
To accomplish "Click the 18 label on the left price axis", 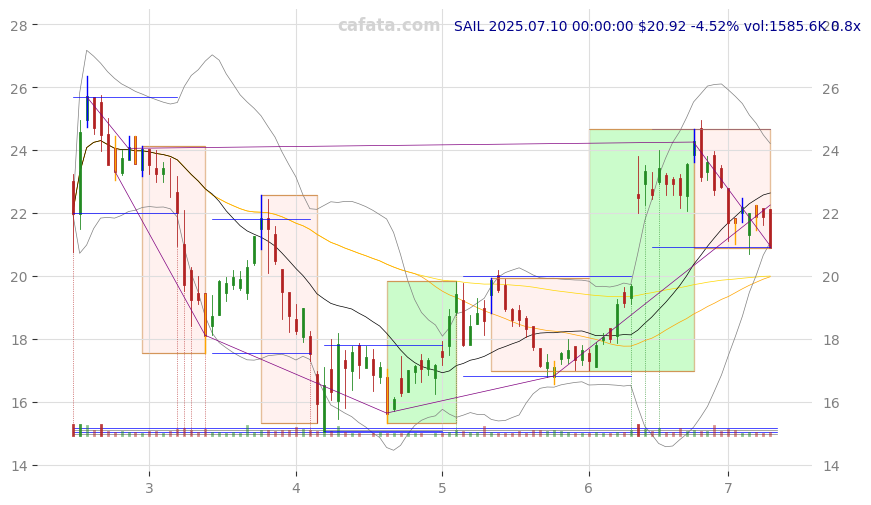I will (x=19, y=340).
